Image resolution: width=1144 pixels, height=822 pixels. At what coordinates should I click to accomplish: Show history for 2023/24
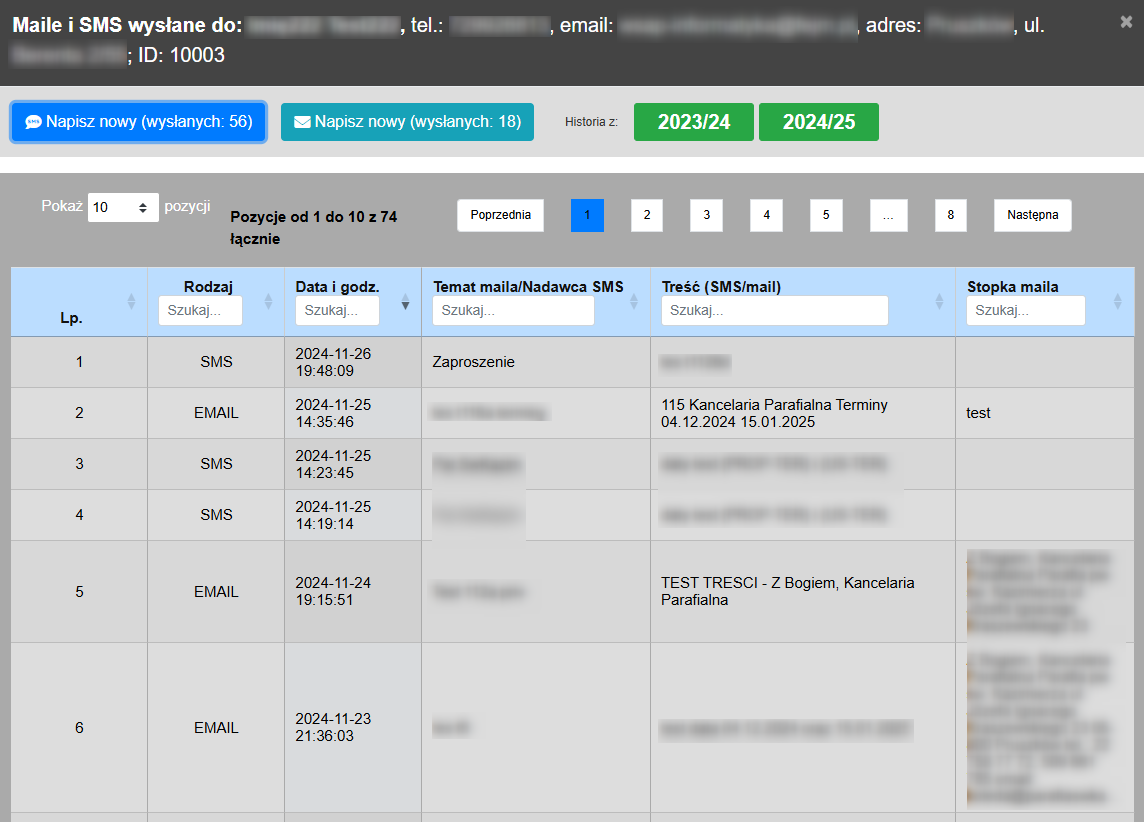[693, 122]
